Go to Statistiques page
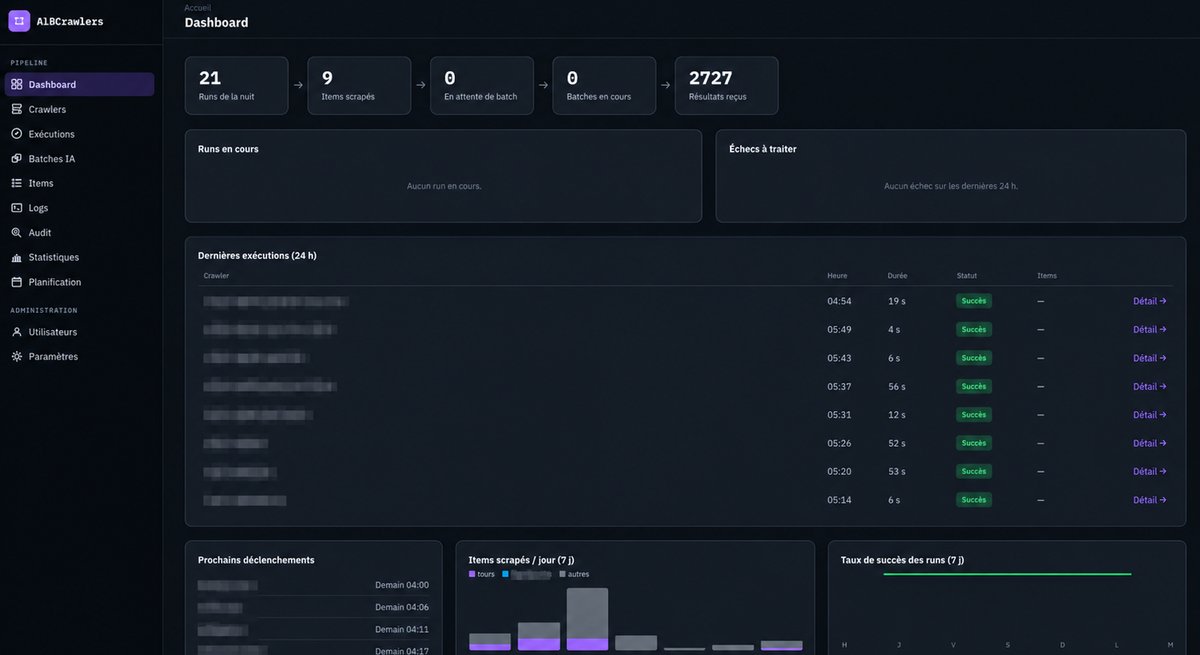Viewport: 1200px width, 655px height. (79, 257)
